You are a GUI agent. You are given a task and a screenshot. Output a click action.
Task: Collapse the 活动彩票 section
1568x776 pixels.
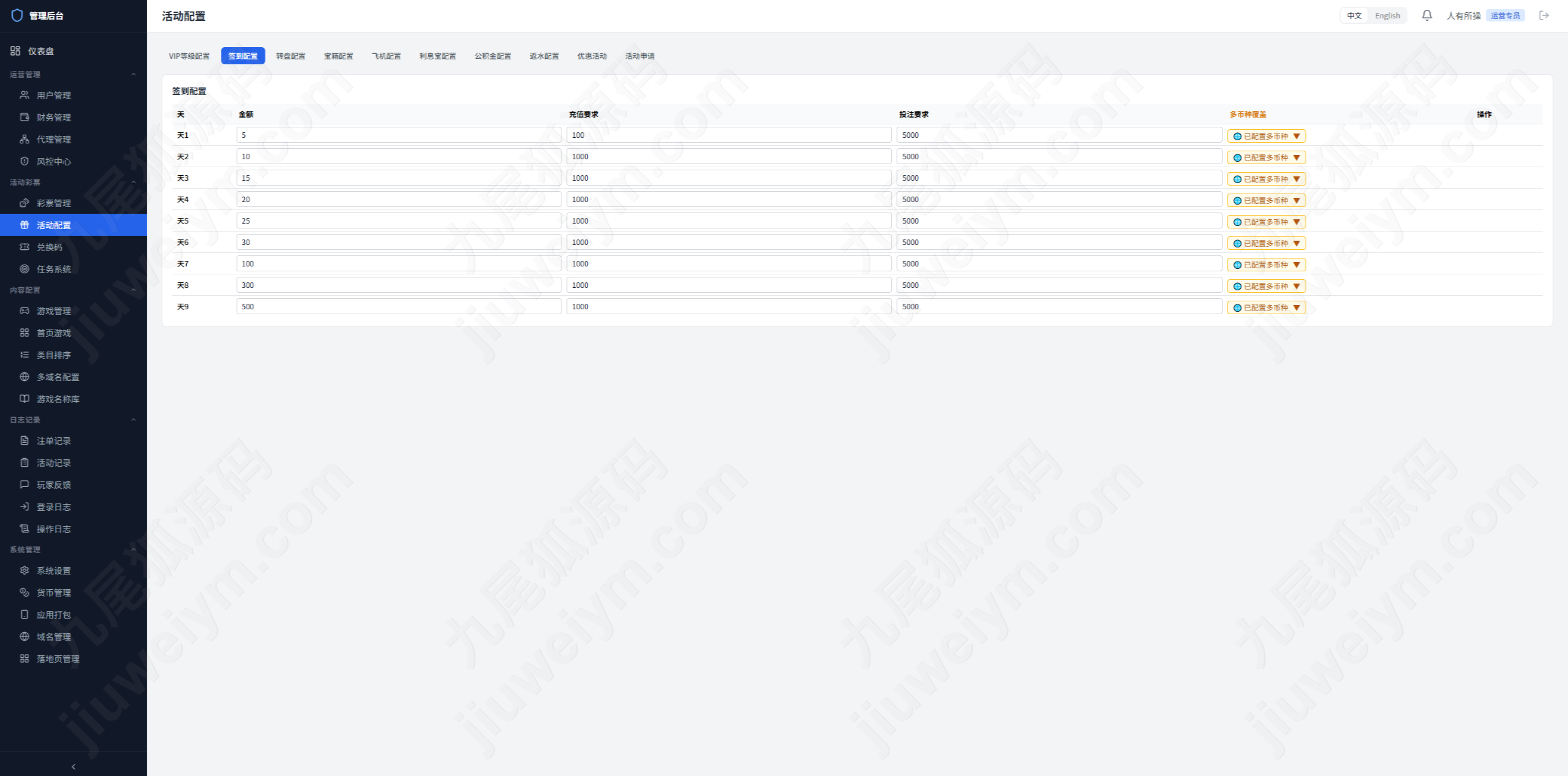point(134,182)
